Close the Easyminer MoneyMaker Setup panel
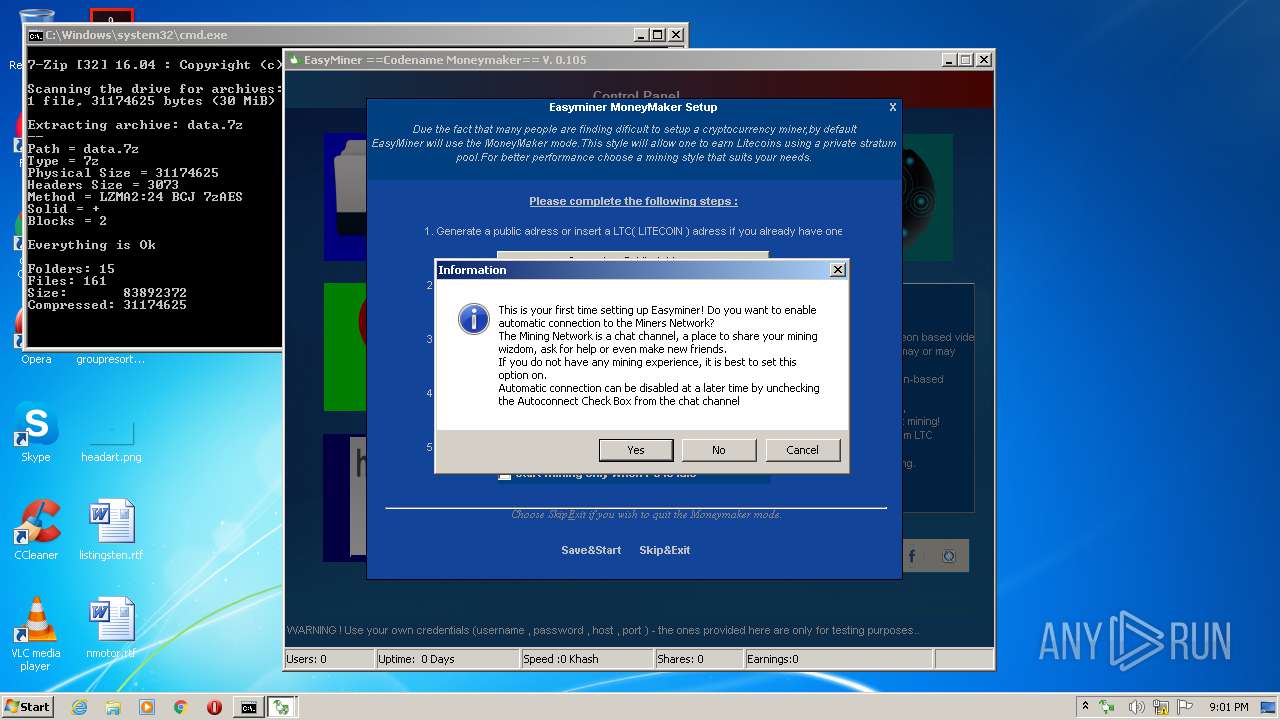 [x=893, y=107]
